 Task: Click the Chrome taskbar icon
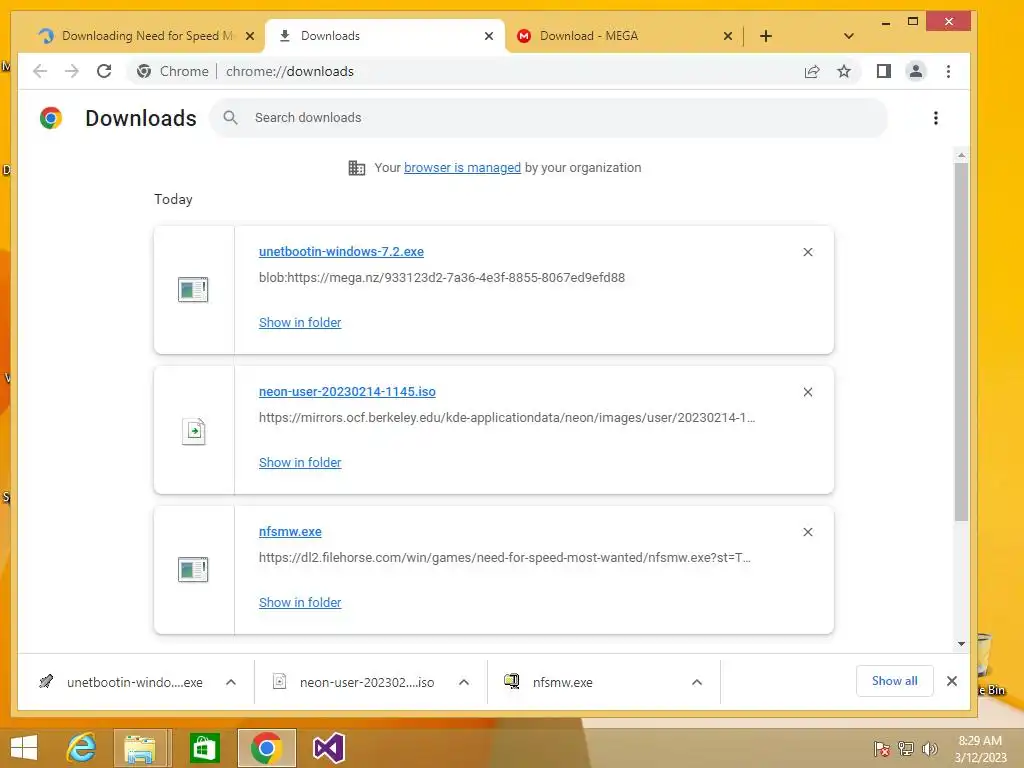click(x=266, y=748)
